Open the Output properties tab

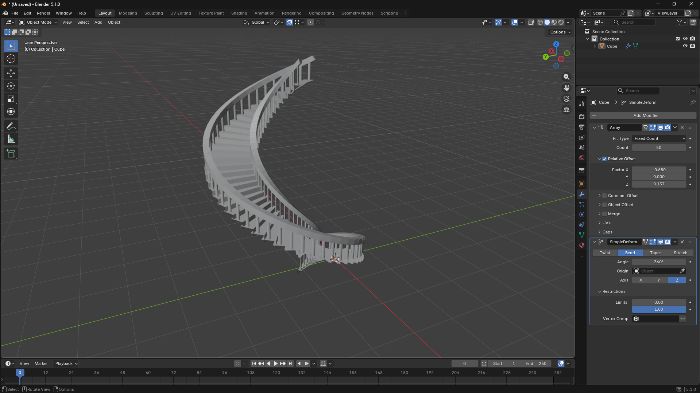coord(581,127)
